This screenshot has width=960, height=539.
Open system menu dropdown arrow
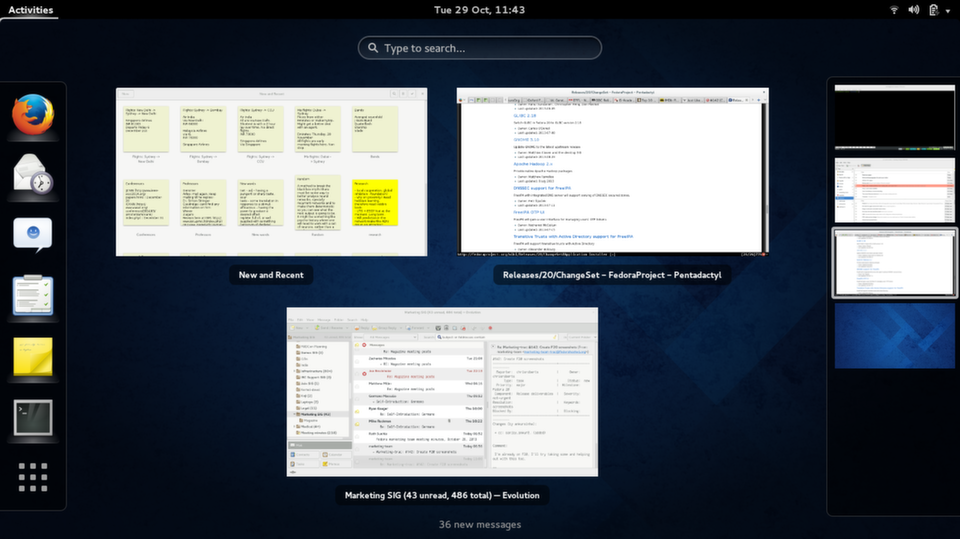(948, 10)
